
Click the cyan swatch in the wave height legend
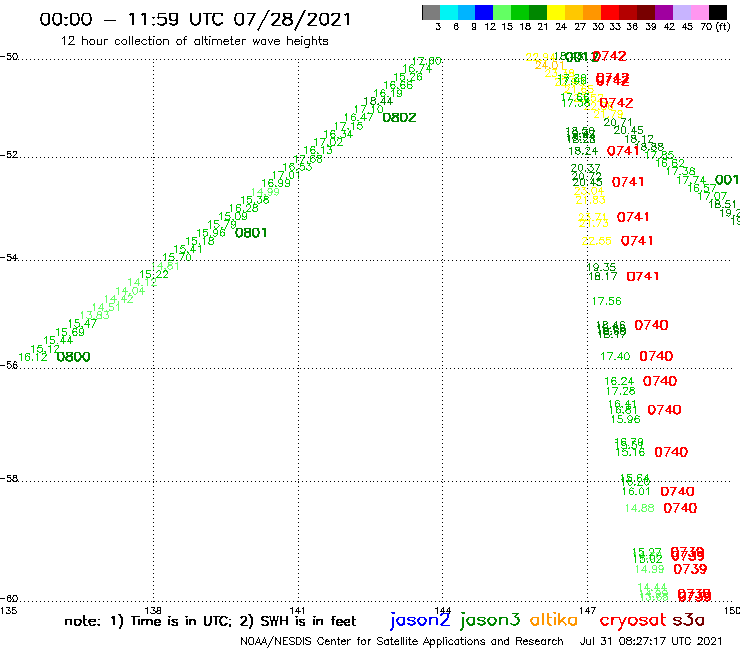(449, 12)
